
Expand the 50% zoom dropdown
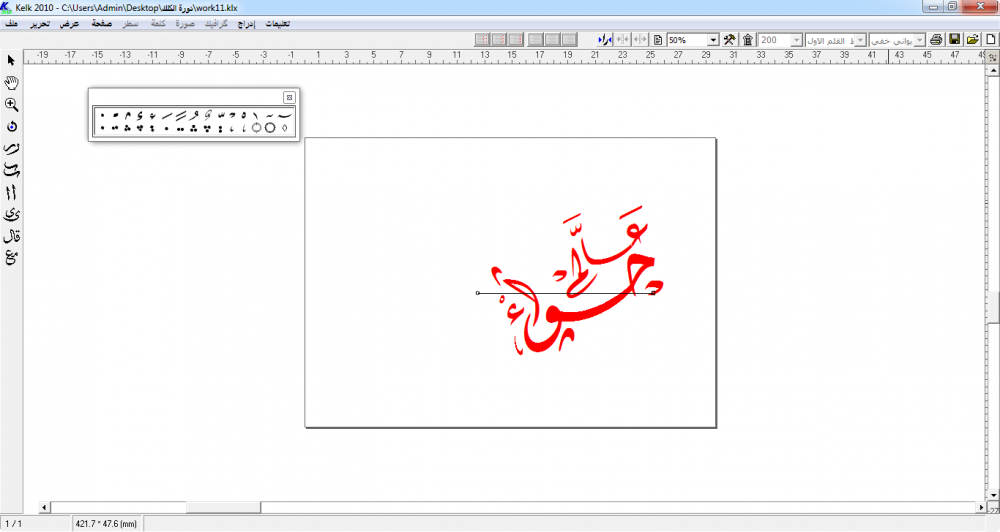click(713, 40)
